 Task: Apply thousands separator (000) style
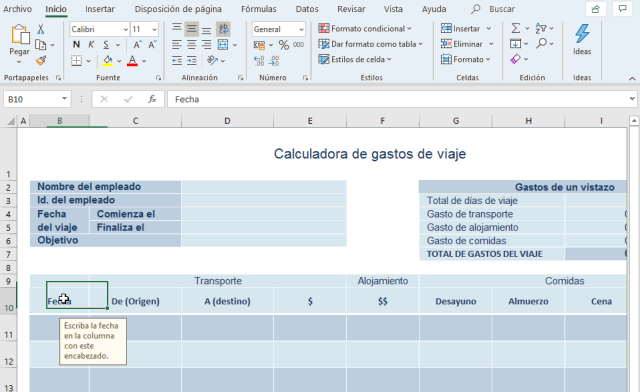click(298, 45)
